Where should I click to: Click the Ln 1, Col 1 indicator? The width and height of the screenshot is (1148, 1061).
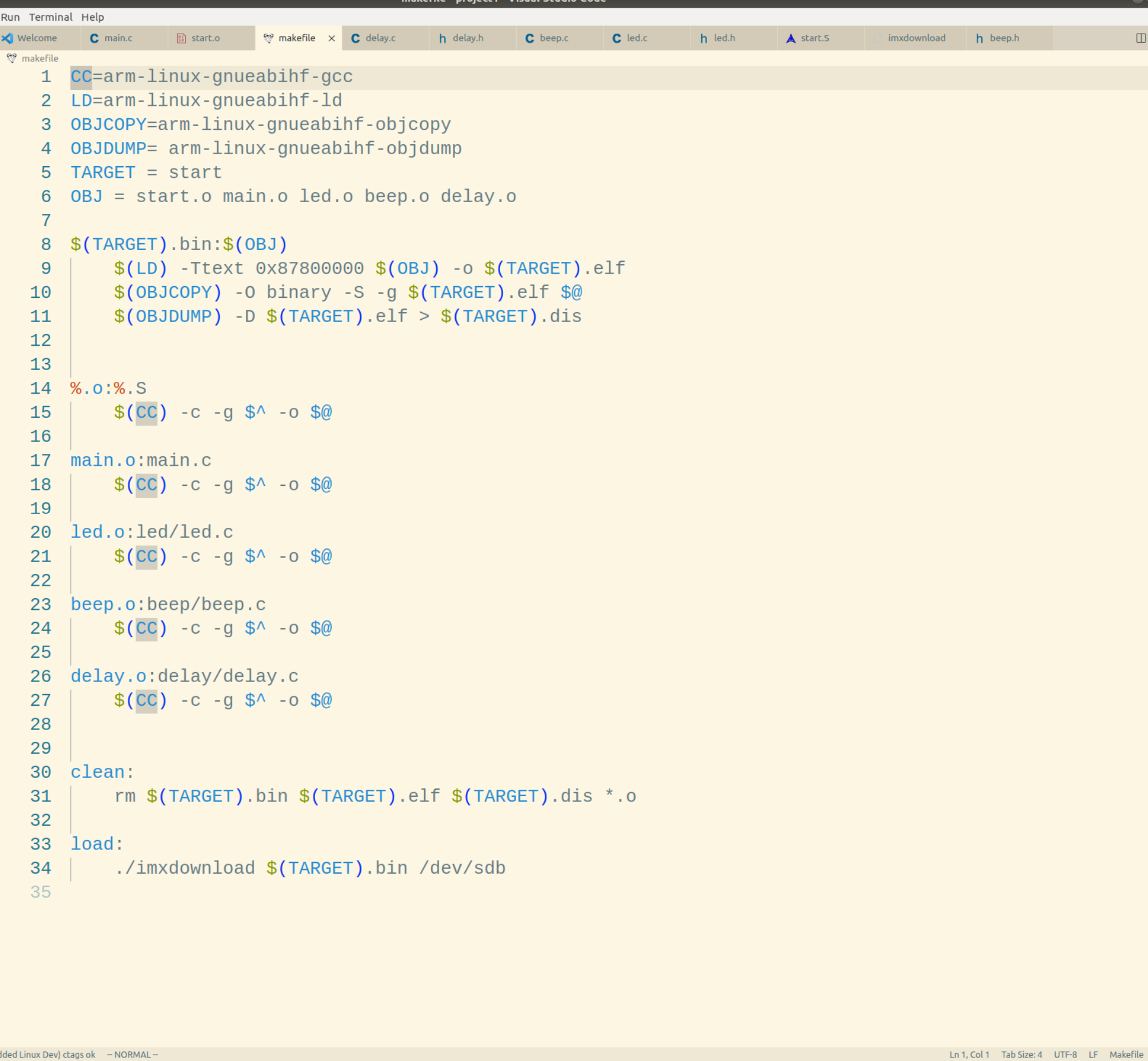[x=969, y=1054]
